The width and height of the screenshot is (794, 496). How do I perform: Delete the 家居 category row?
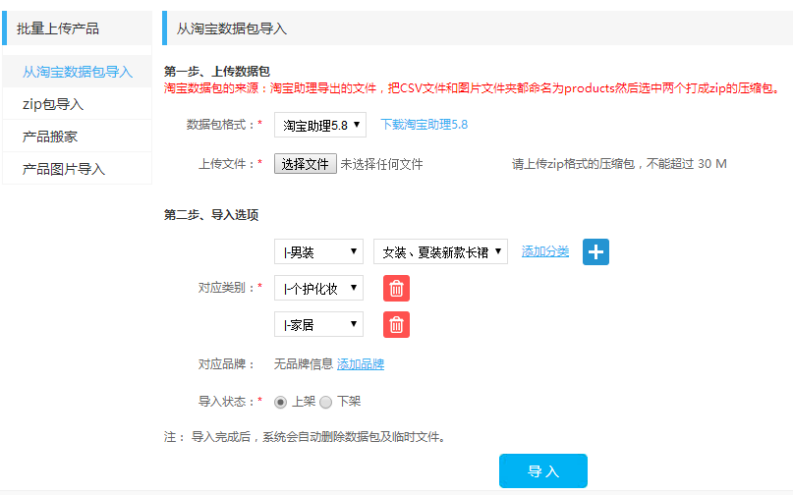[397, 325]
